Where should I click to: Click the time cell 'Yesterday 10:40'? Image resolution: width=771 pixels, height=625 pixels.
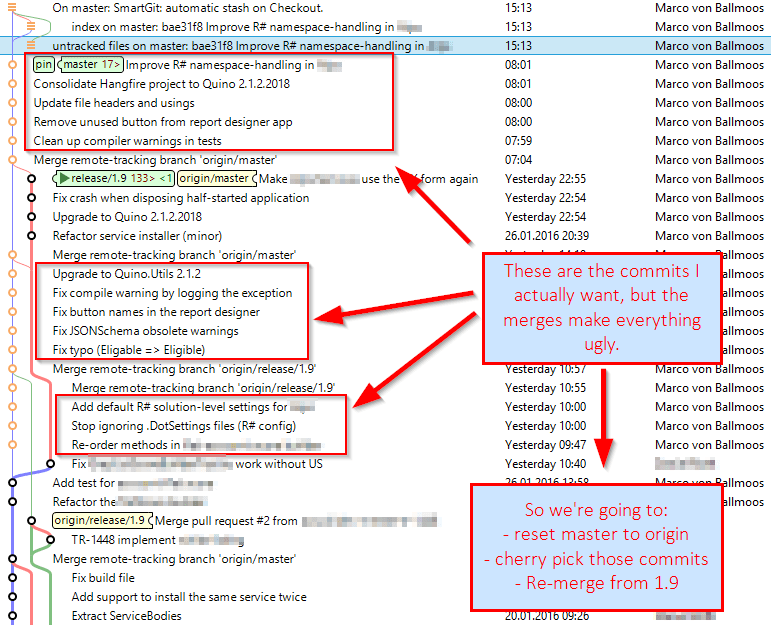point(545,464)
